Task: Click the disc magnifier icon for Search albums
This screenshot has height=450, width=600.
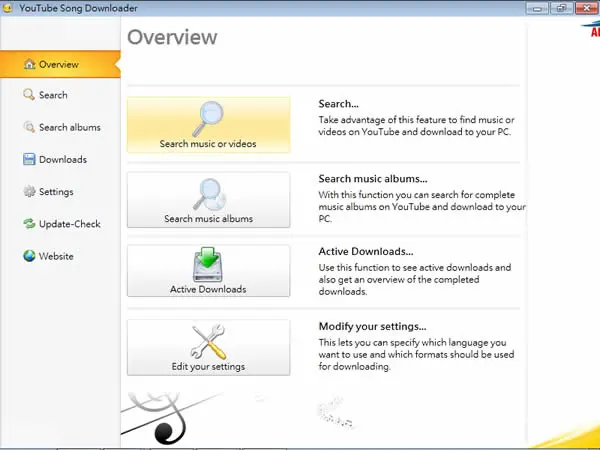Action: click(x=29, y=127)
